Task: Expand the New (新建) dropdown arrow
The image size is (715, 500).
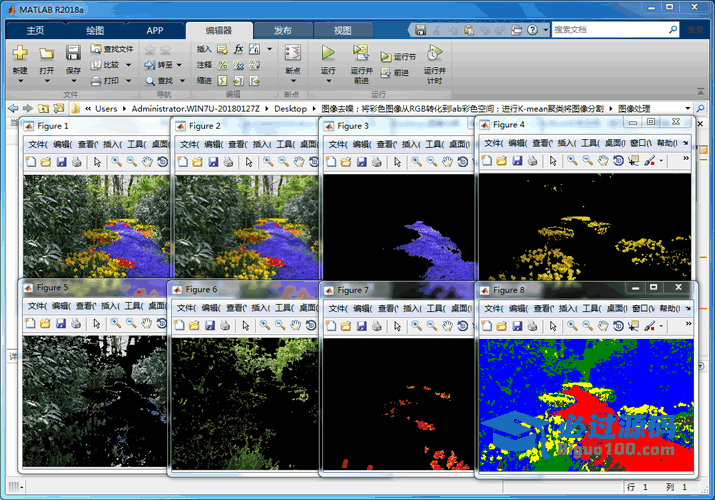Action: pos(20,81)
